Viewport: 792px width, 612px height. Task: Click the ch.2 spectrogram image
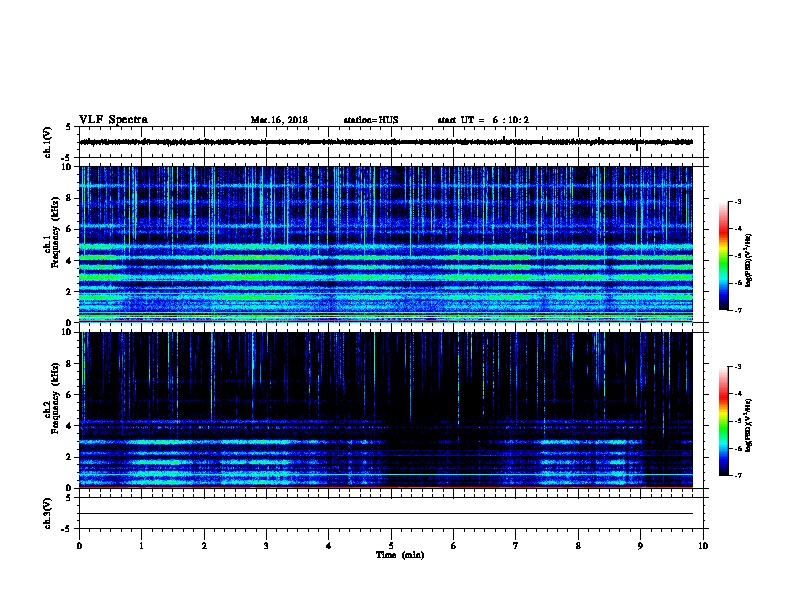tap(386, 410)
